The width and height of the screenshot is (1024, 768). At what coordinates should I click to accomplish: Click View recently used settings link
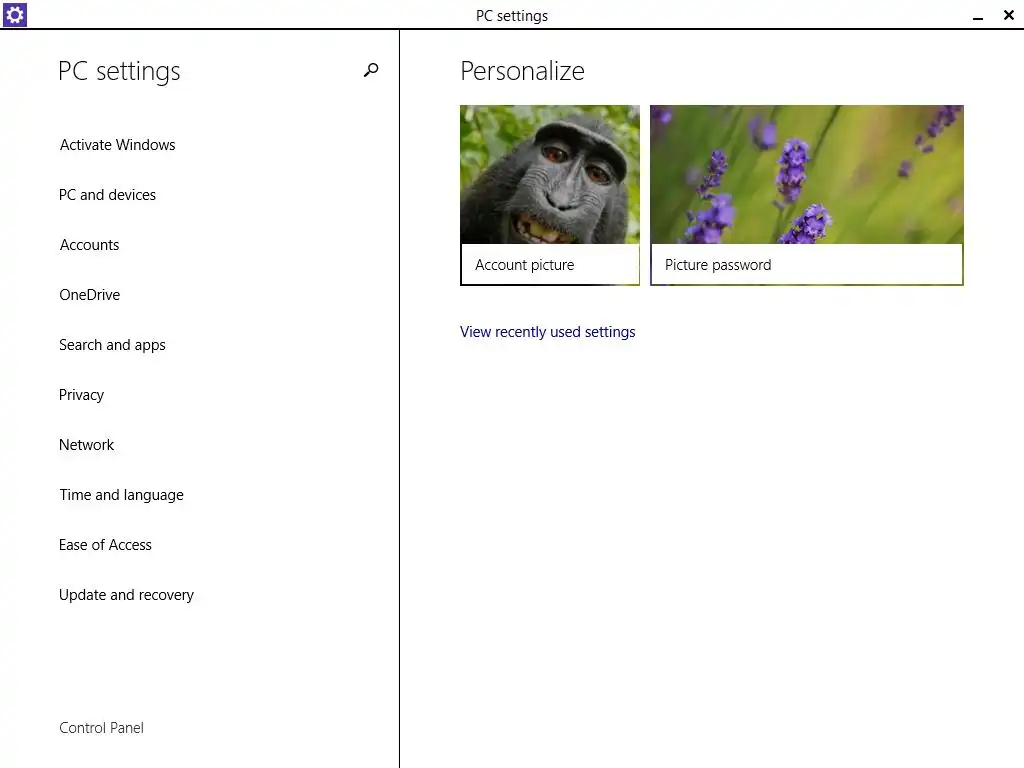point(547,332)
